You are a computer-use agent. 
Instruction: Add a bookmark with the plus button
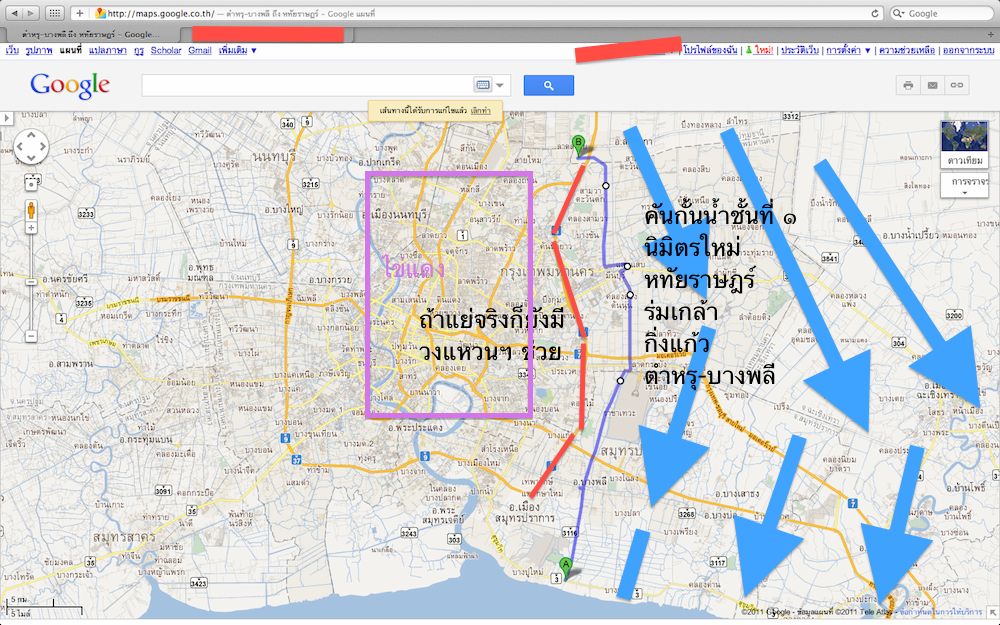(80, 13)
